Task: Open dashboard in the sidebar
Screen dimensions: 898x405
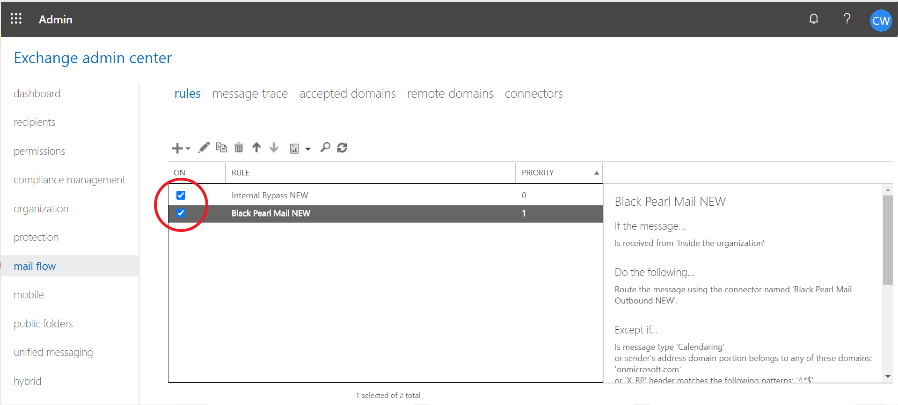Action: click(37, 93)
